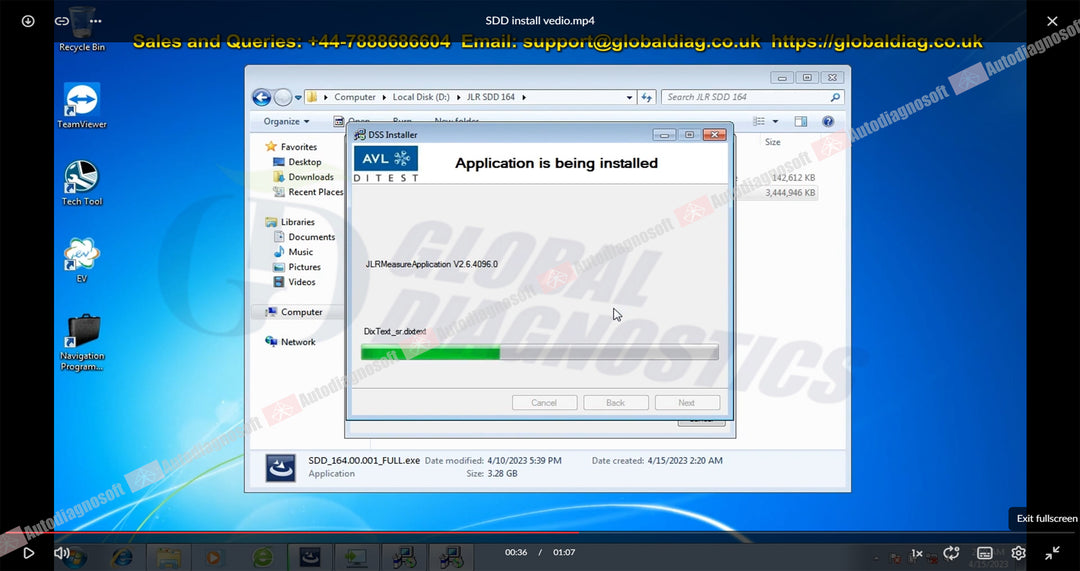Mute the video volume speaker
The image size is (1080, 571).
(x=61, y=552)
